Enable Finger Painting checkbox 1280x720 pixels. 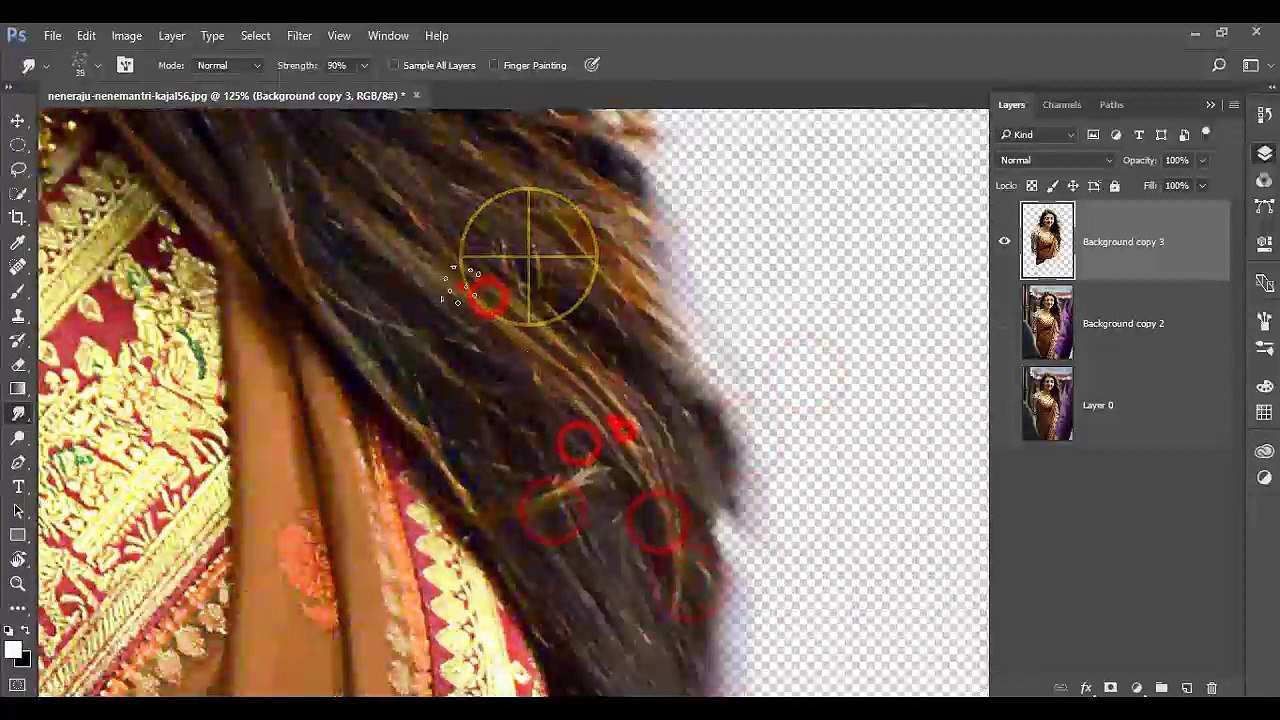pos(494,65)
